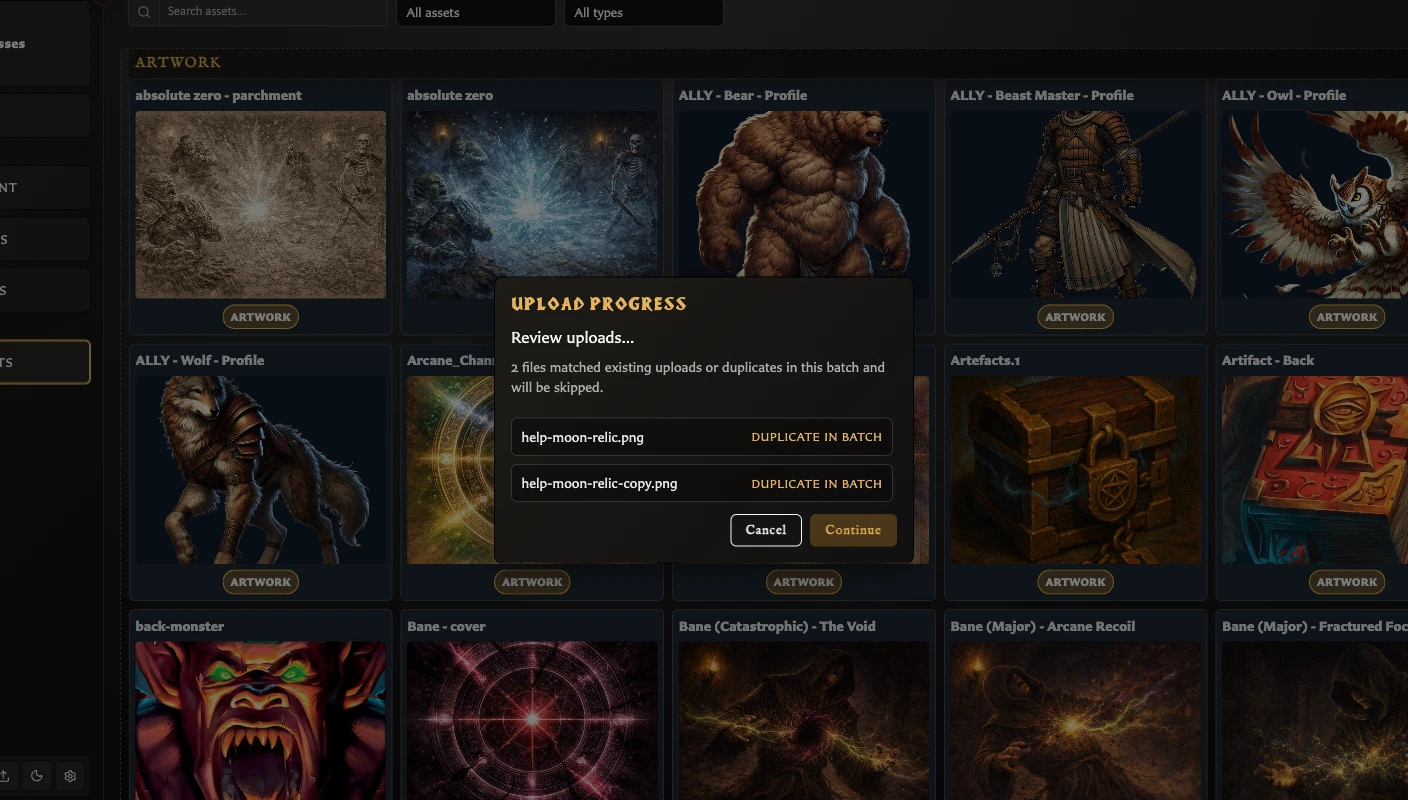Open the Bane (Catastrophic) - The Void thumbnail
The height and width of the screenshot is (800, 1408).
tap(804, 720)
